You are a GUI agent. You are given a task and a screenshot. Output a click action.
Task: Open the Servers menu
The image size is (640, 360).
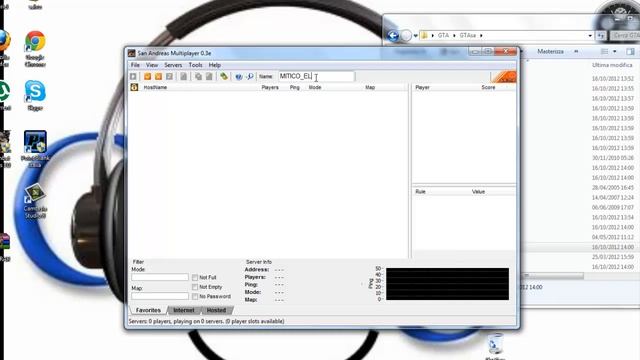coord(173,65)
